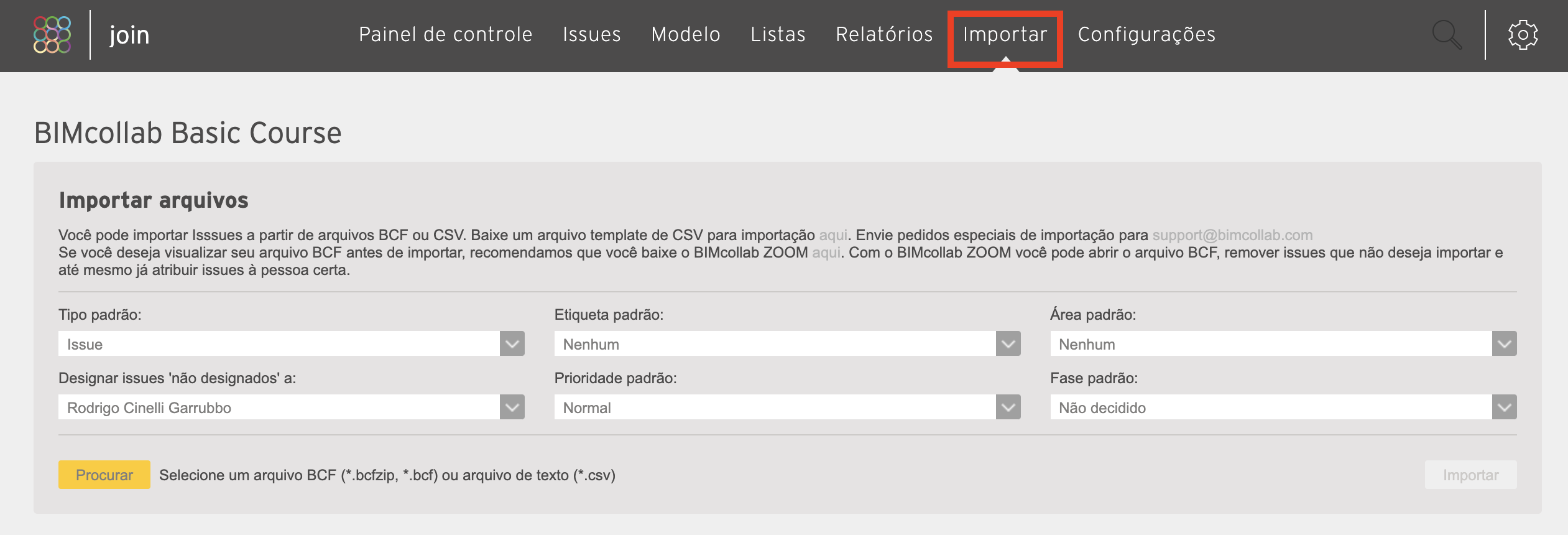Open the Modelo menu item
This screenshot has height=535, width=1568.
(x=686, y=34)
